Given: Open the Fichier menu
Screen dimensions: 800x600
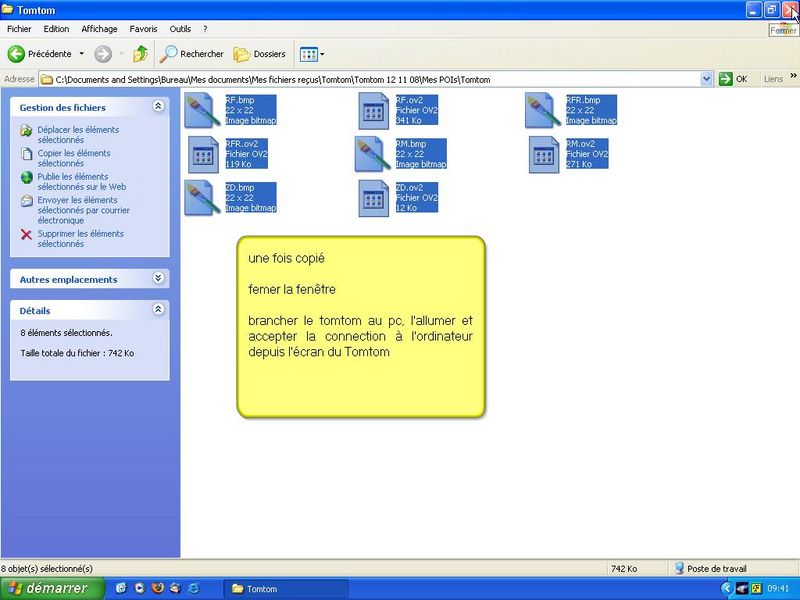Looking at the screenshot, I should [x=19, y=29].
